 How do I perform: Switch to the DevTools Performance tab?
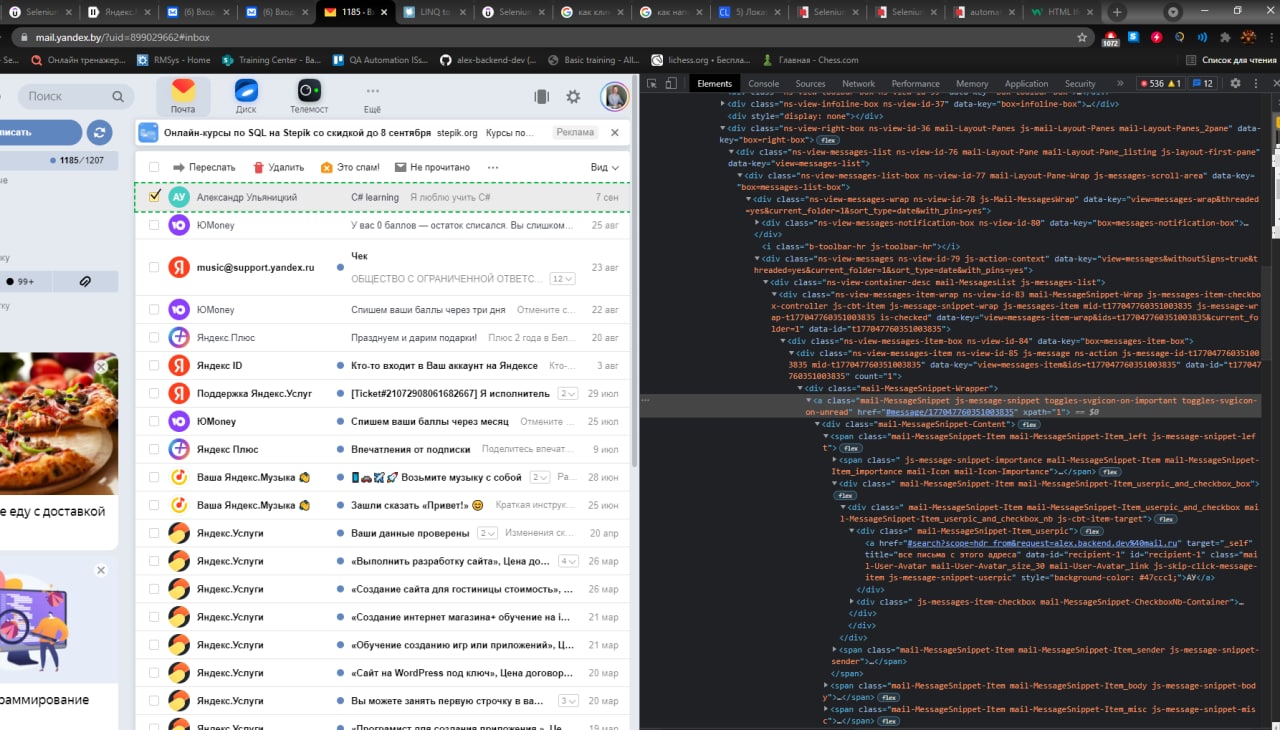pyautogui.click(x=915, y=84)
